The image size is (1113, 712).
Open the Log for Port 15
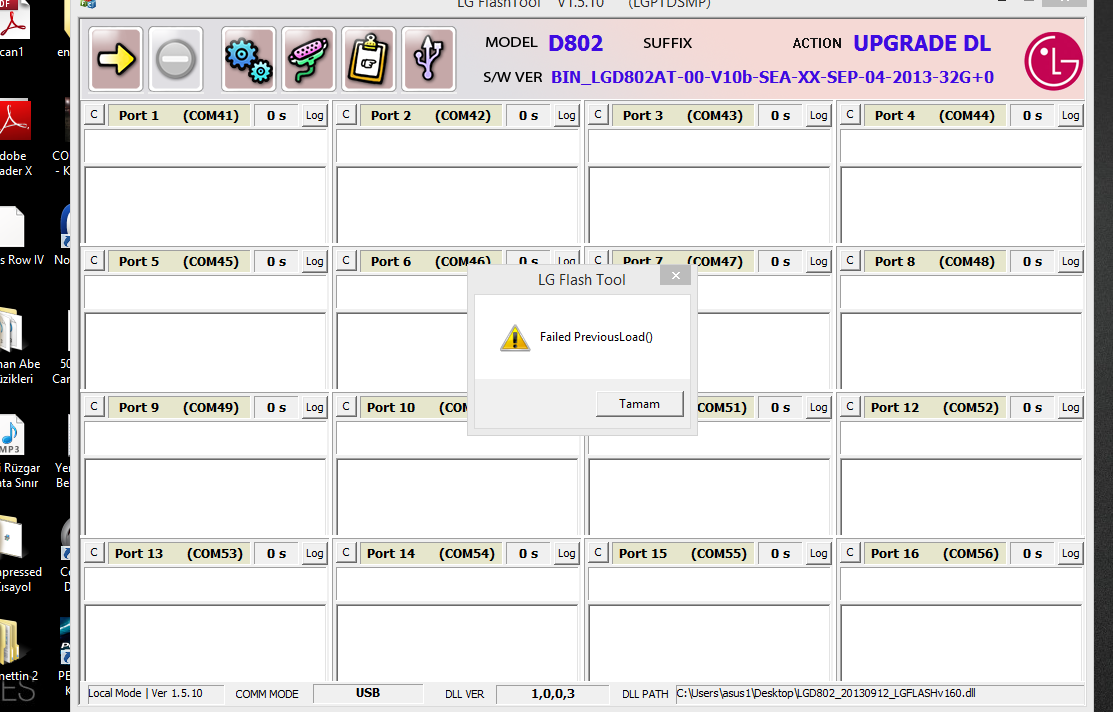pyautogui.click(x=818, y=554)
